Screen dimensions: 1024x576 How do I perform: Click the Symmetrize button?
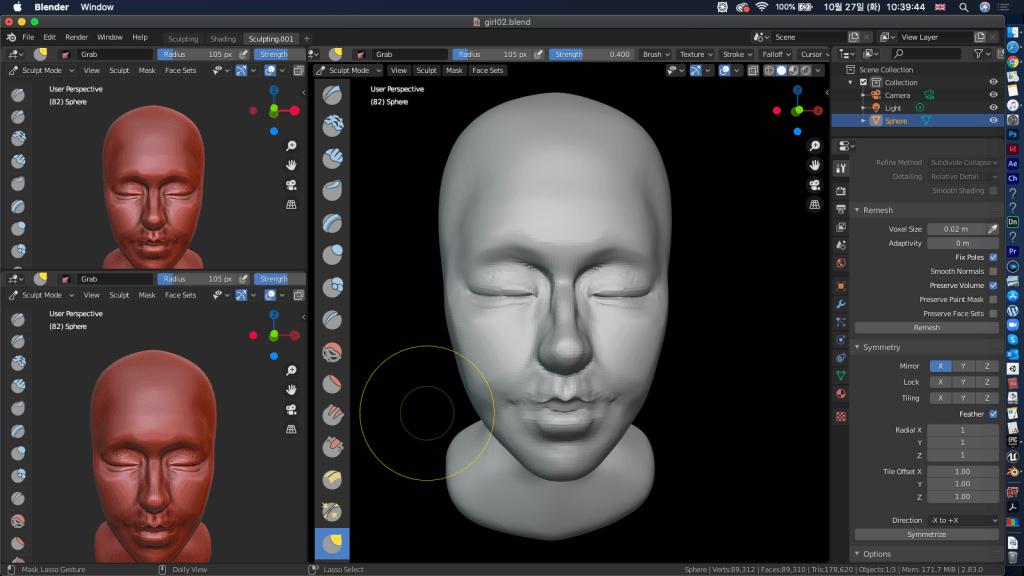926,534
